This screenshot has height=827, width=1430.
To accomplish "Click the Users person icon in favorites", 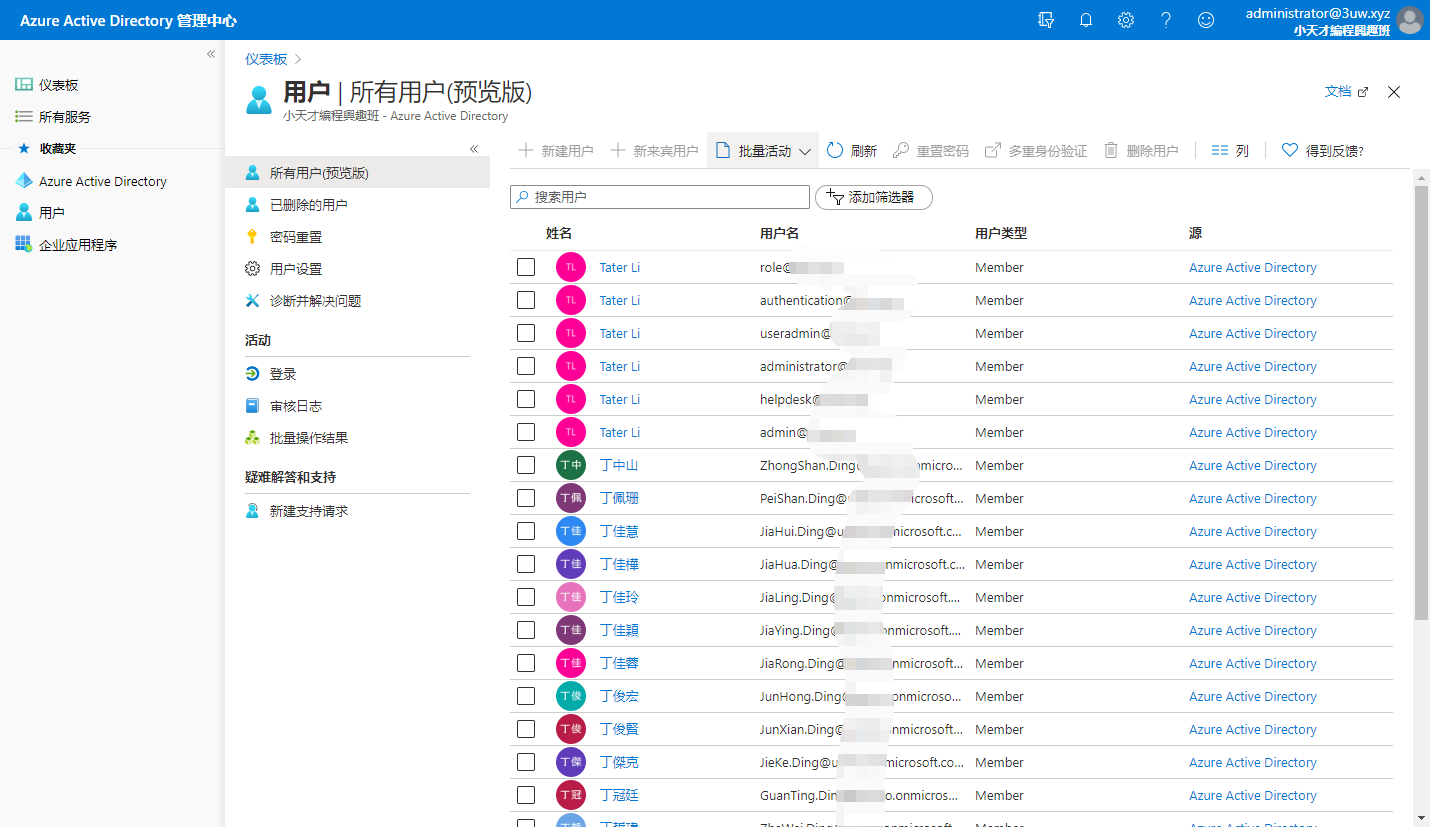I will pyautogui.click(x=24, y=213).
